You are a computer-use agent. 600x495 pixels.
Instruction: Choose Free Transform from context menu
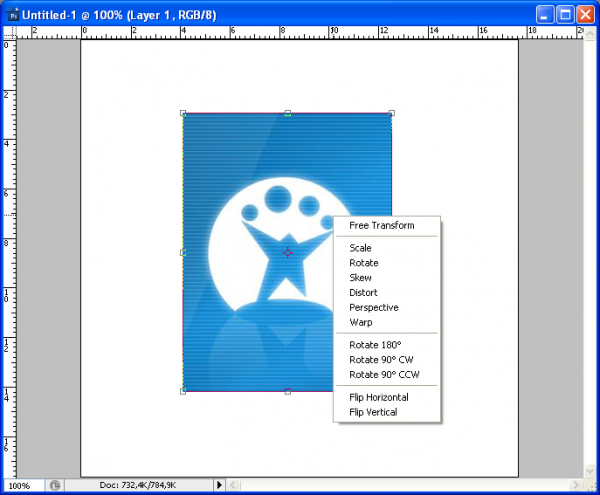tap(381, 225)
